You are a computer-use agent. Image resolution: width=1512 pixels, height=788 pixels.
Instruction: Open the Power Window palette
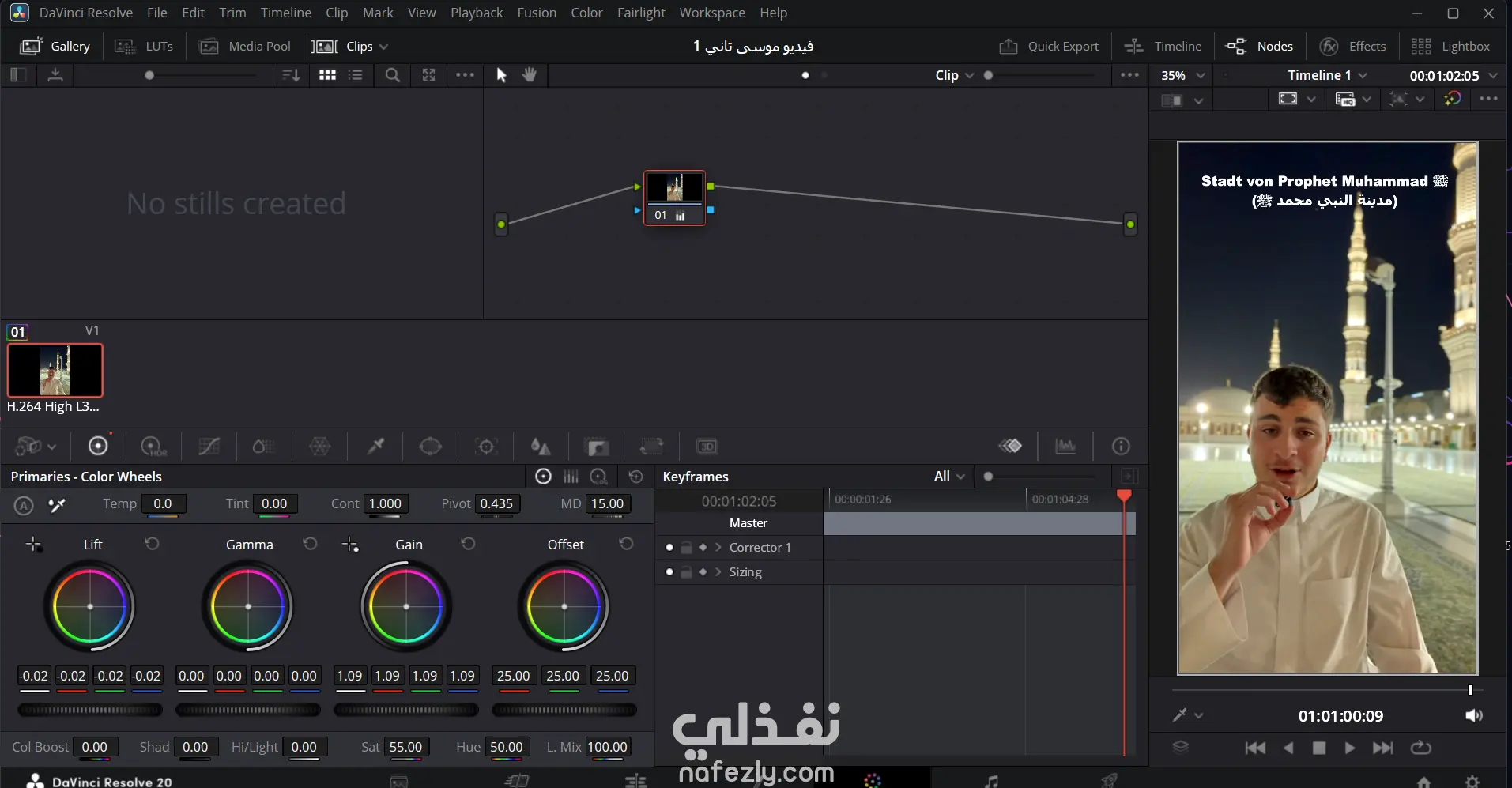point(430,447)
